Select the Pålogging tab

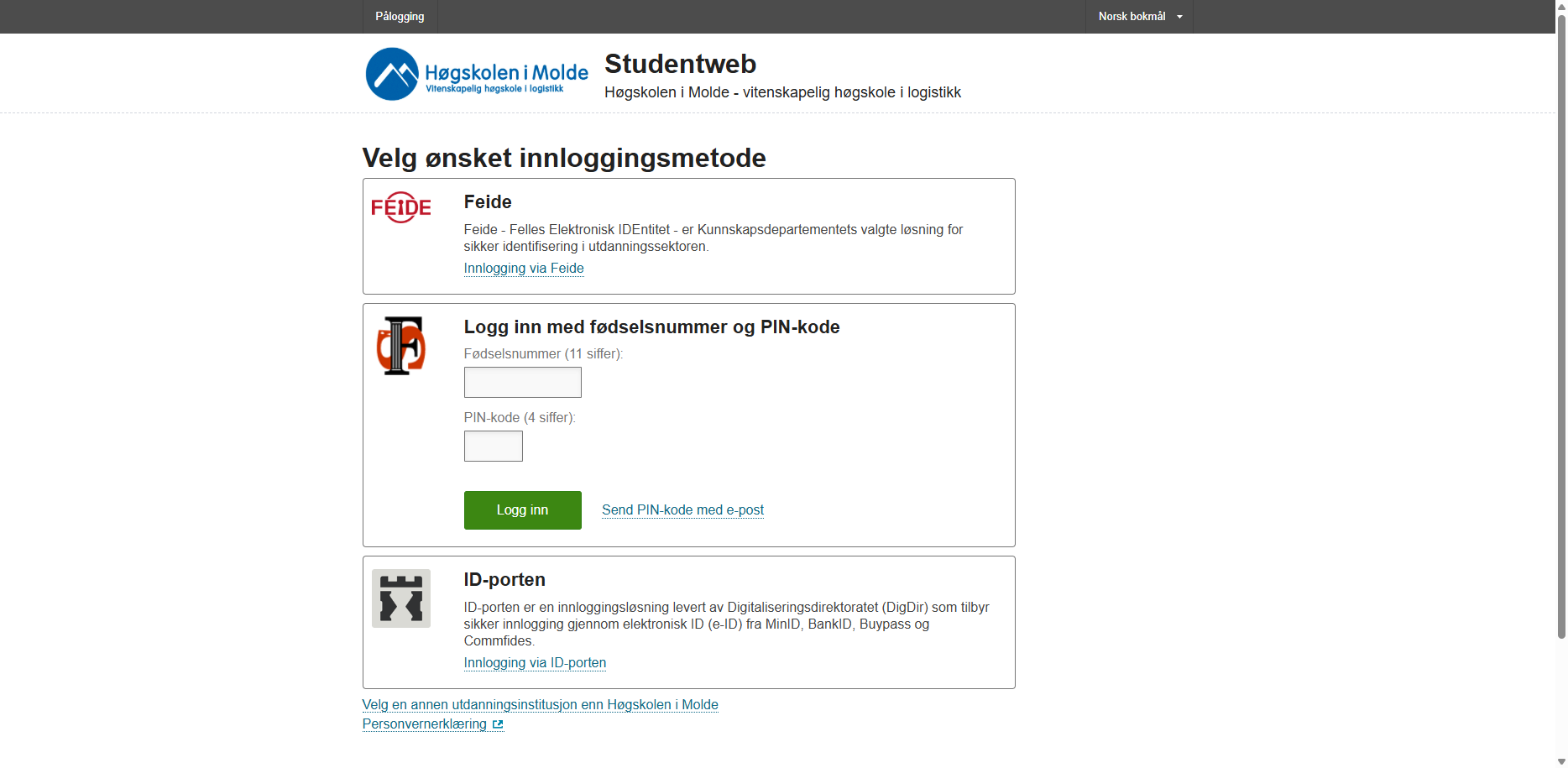pos(400,17)
